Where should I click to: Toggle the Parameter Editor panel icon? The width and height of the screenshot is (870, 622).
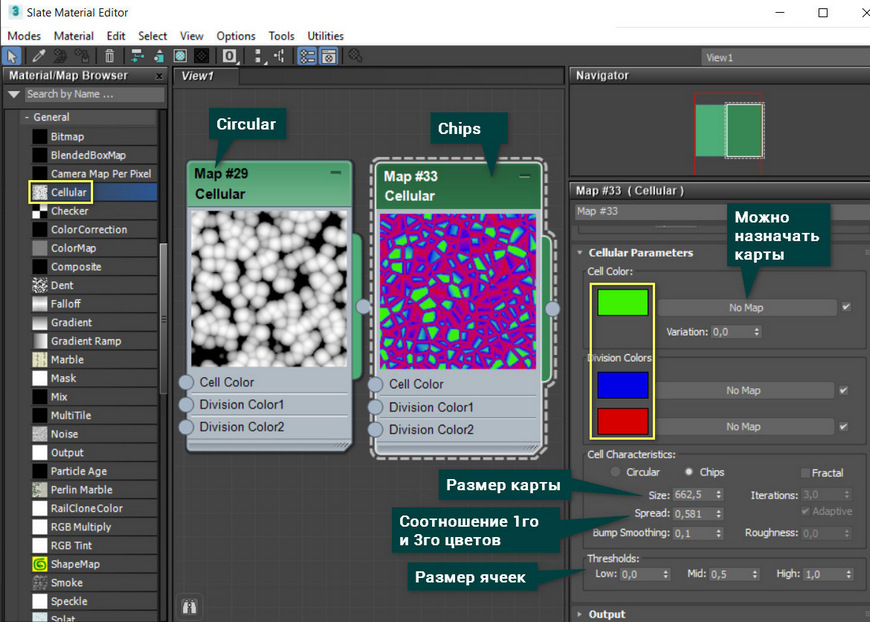tap(329, 56)
